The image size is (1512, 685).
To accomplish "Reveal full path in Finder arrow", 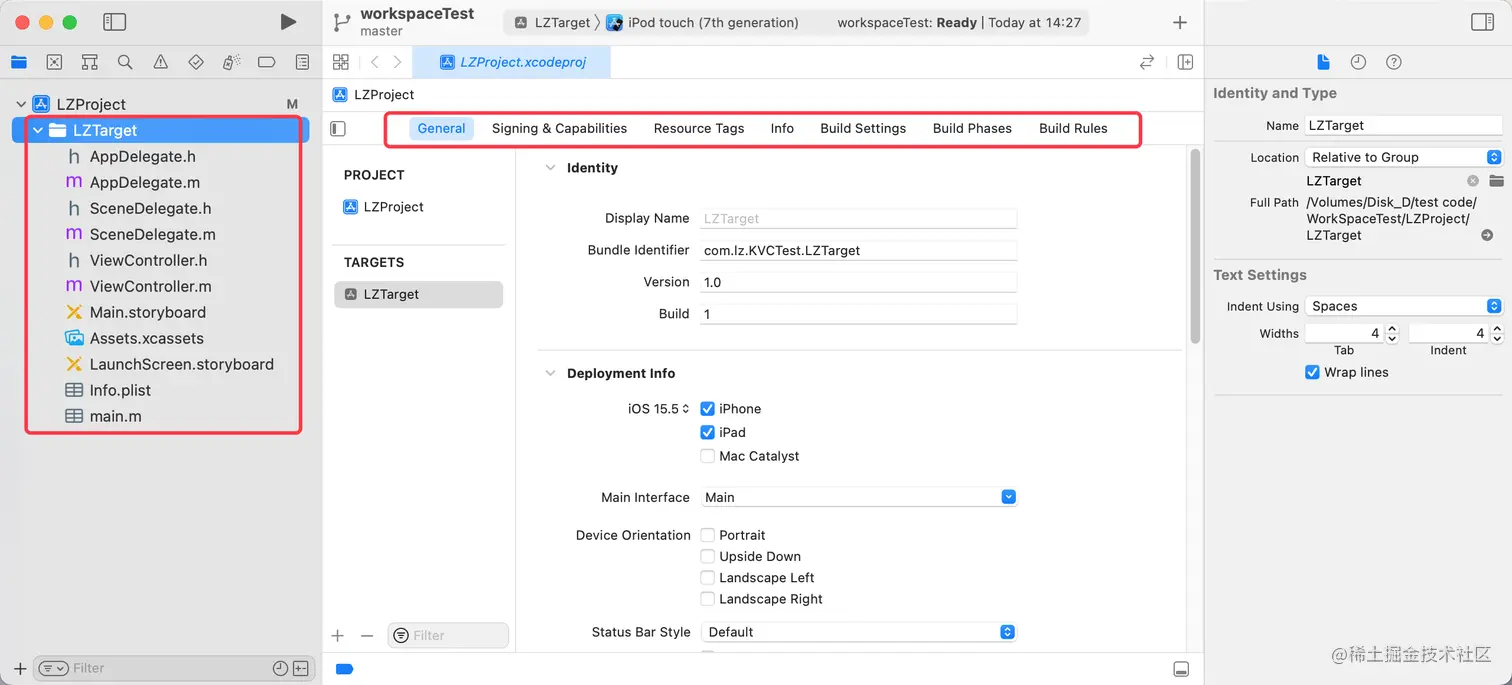I will (1487, 235).
